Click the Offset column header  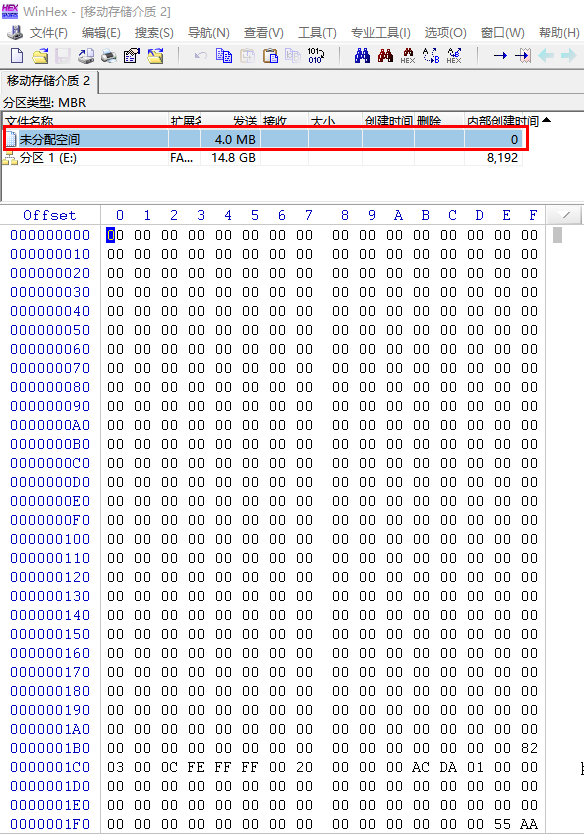(x=49, y=215)
